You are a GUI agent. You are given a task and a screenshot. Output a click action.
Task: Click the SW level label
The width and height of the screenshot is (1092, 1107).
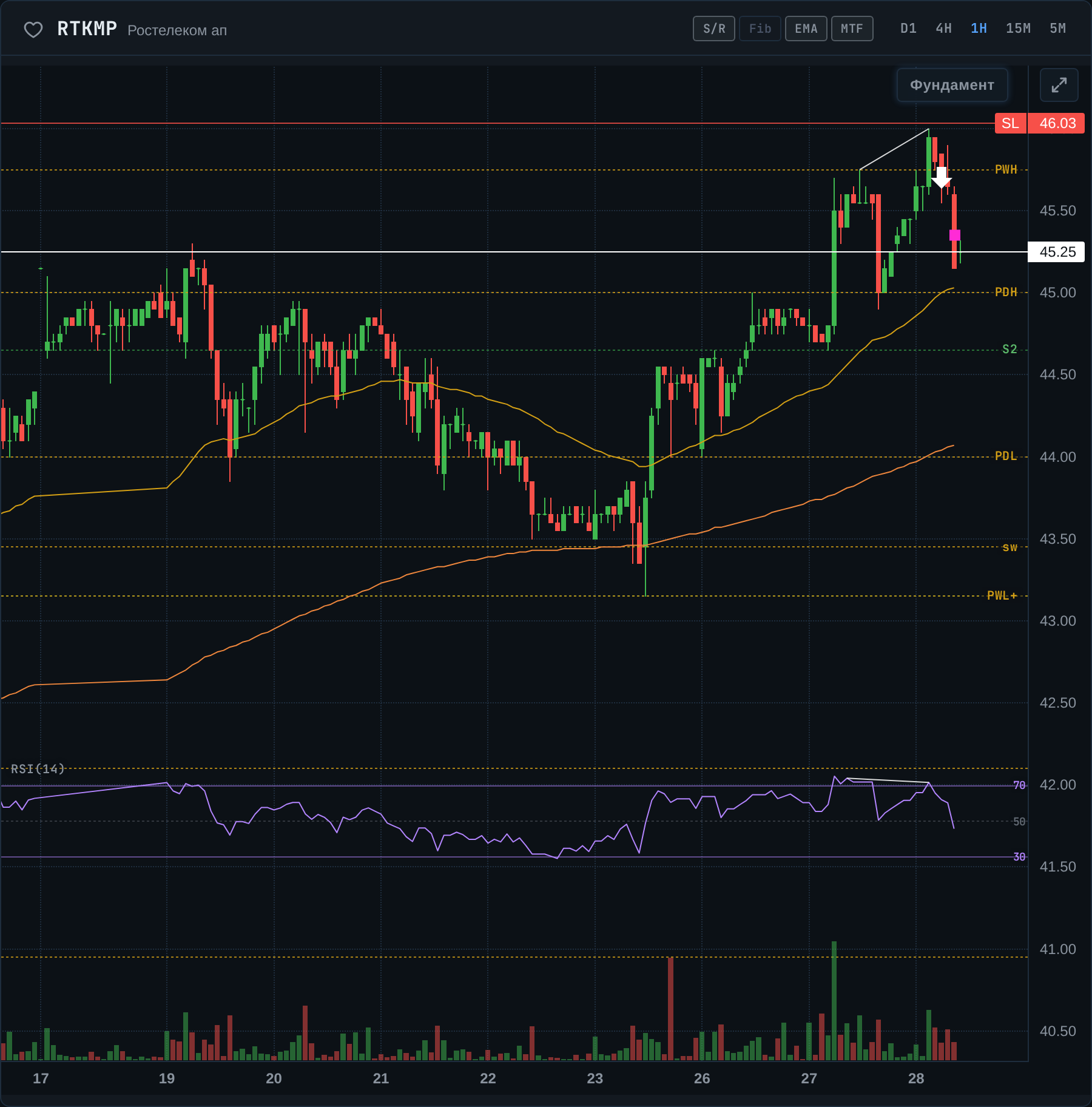tap(1009, 547)
